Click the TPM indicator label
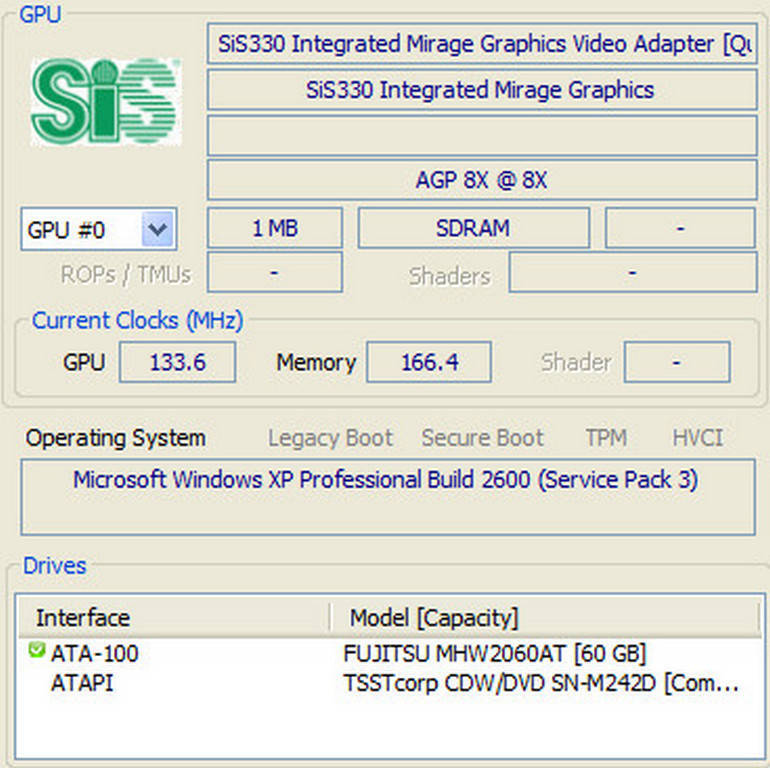The height and width of the screenshot is (768, 770). pos(605,438)
